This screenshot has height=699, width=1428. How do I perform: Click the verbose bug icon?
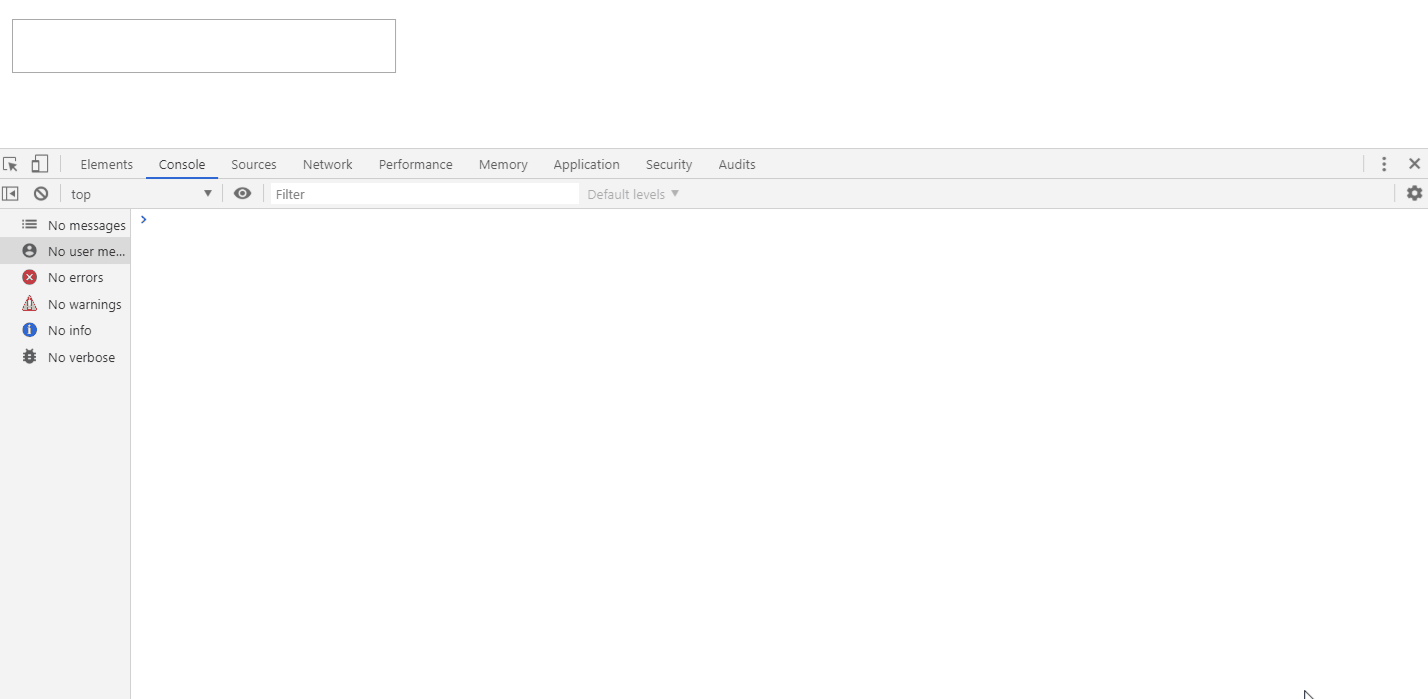pyautogui.click(x=29, y=356)
